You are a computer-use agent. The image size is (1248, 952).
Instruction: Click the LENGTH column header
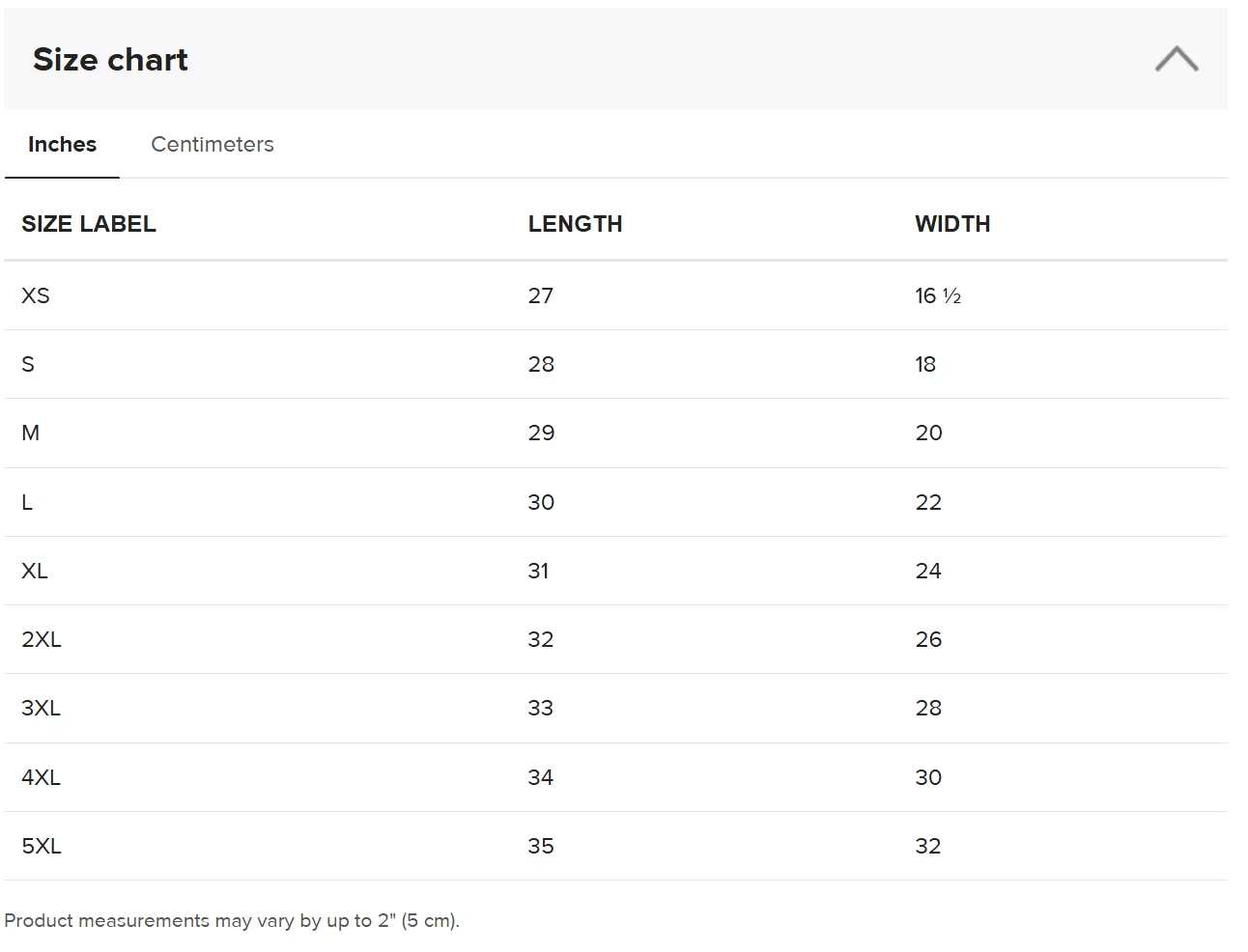(x=575, y=224)
